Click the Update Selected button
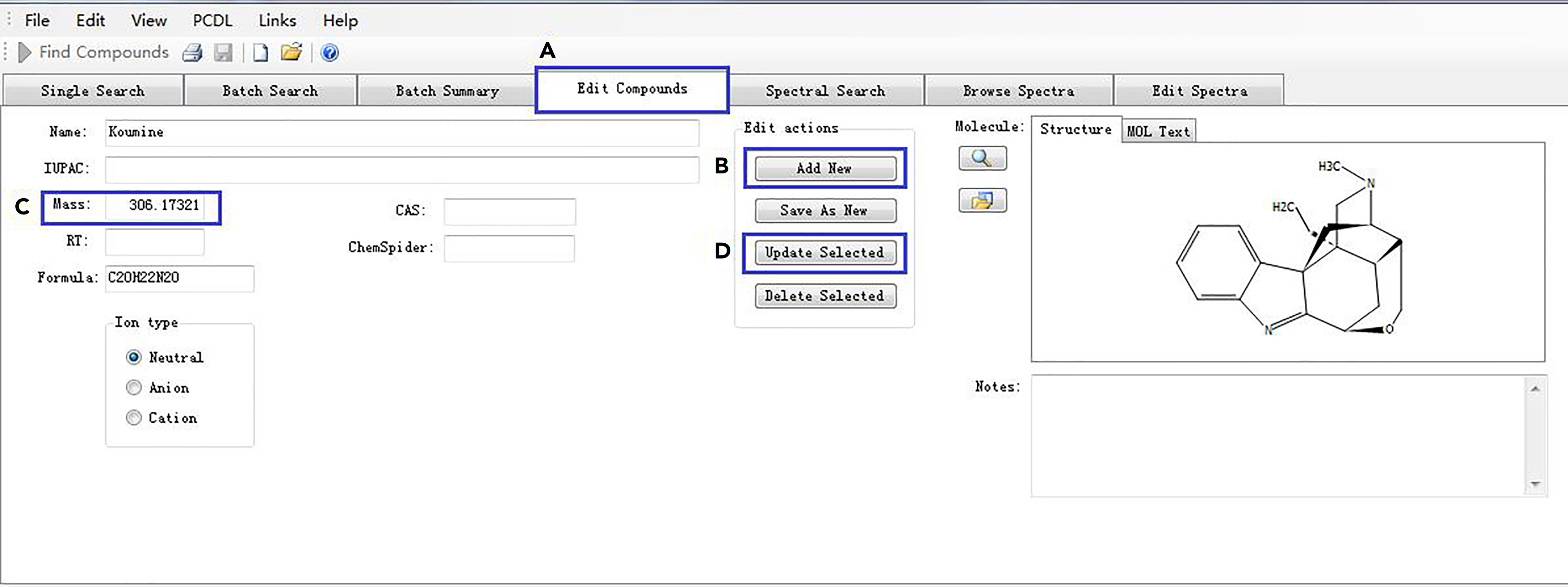This screenshot has width=1568, height=587. tap(825, 253)
